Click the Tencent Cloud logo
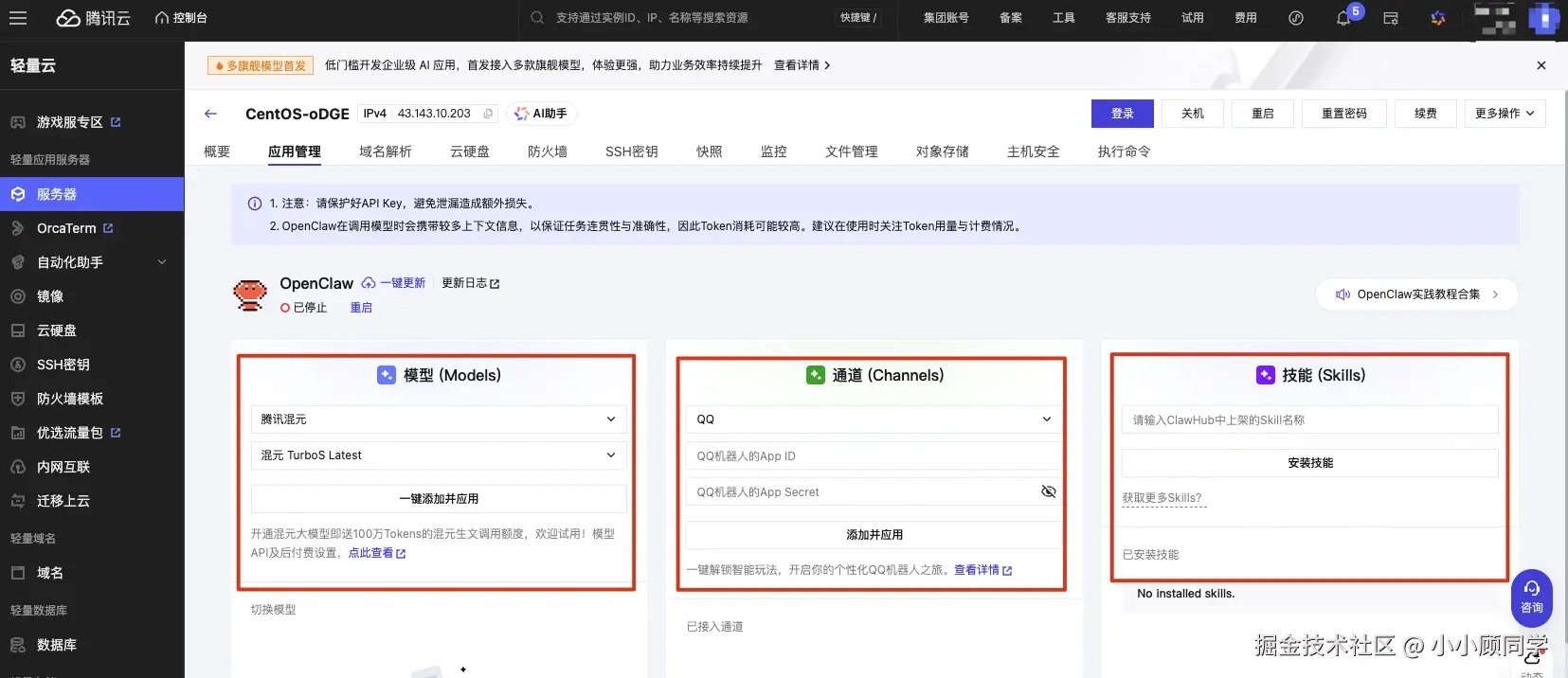The height and width of the screenshot is (678, 1568). tap(93, 18)
